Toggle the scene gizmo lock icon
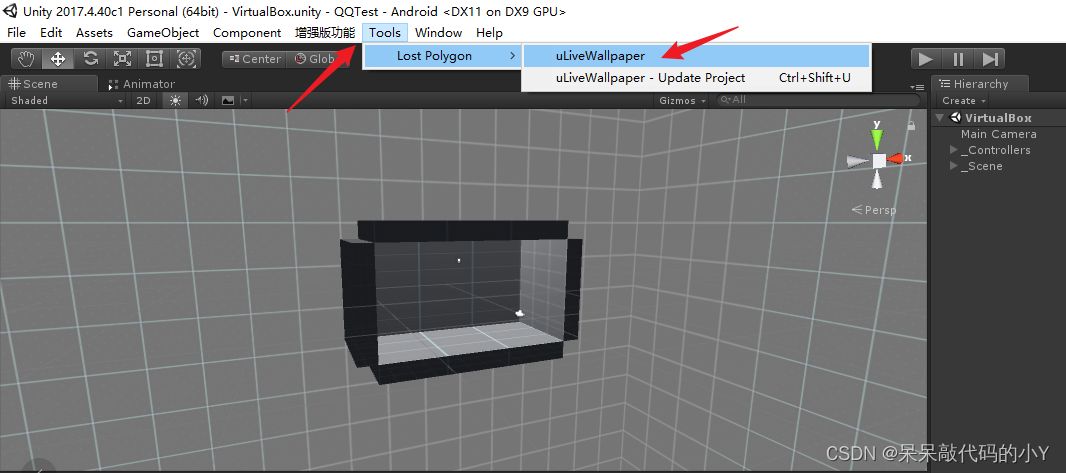 [911, 125]
